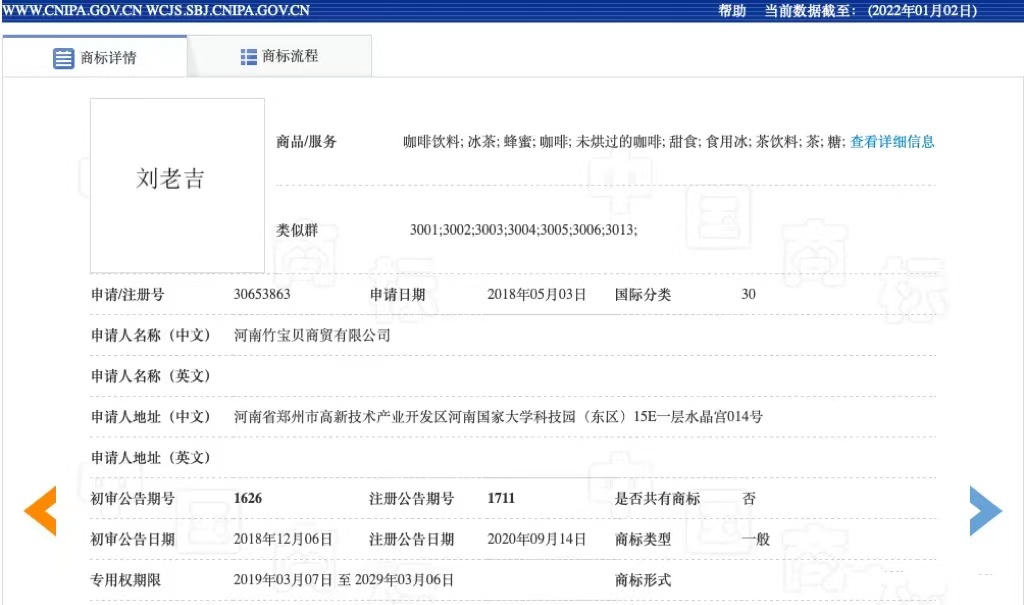
Task: Click the 注册公告期号 label
Action: (x=411, y=499)
